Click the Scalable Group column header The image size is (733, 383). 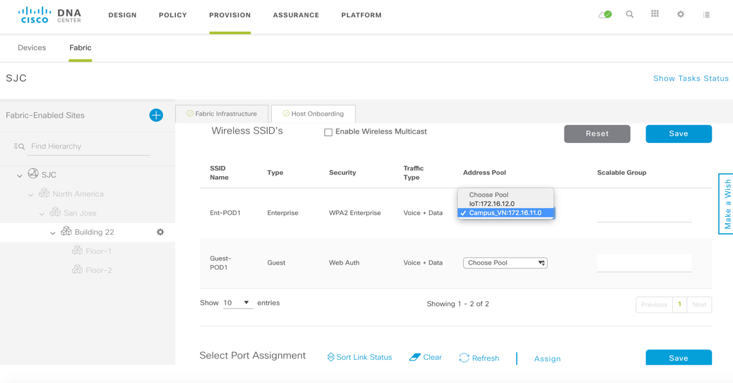pyautogui.click(x=622, y=173)
